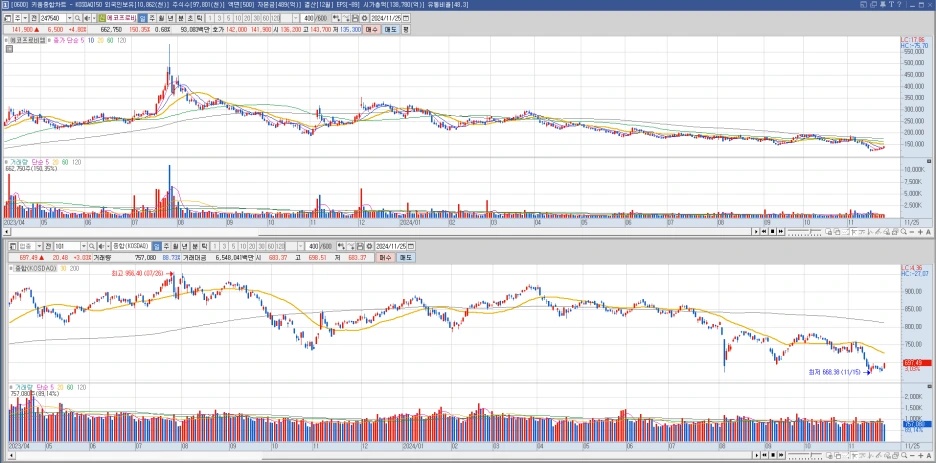Select the weekly (주) period in the lower chart
936x463 pixels.
pyautogui.click(x=167, y=246)
